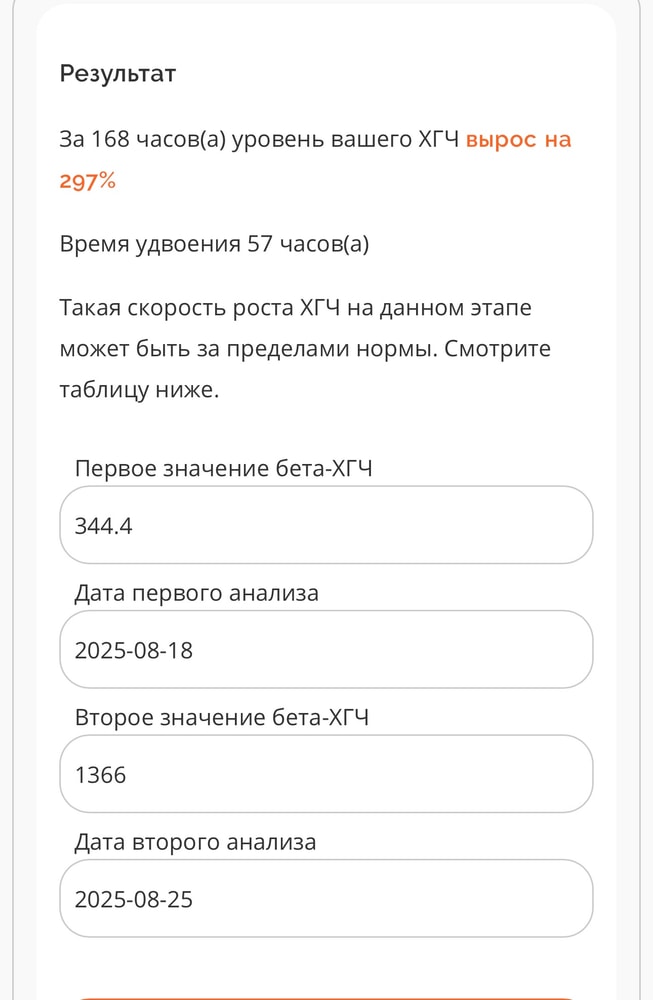Click the 'Второе значение бета-ХГЧ' label
The height and width of the screenshot is (1000, 653).
[222, 717]
